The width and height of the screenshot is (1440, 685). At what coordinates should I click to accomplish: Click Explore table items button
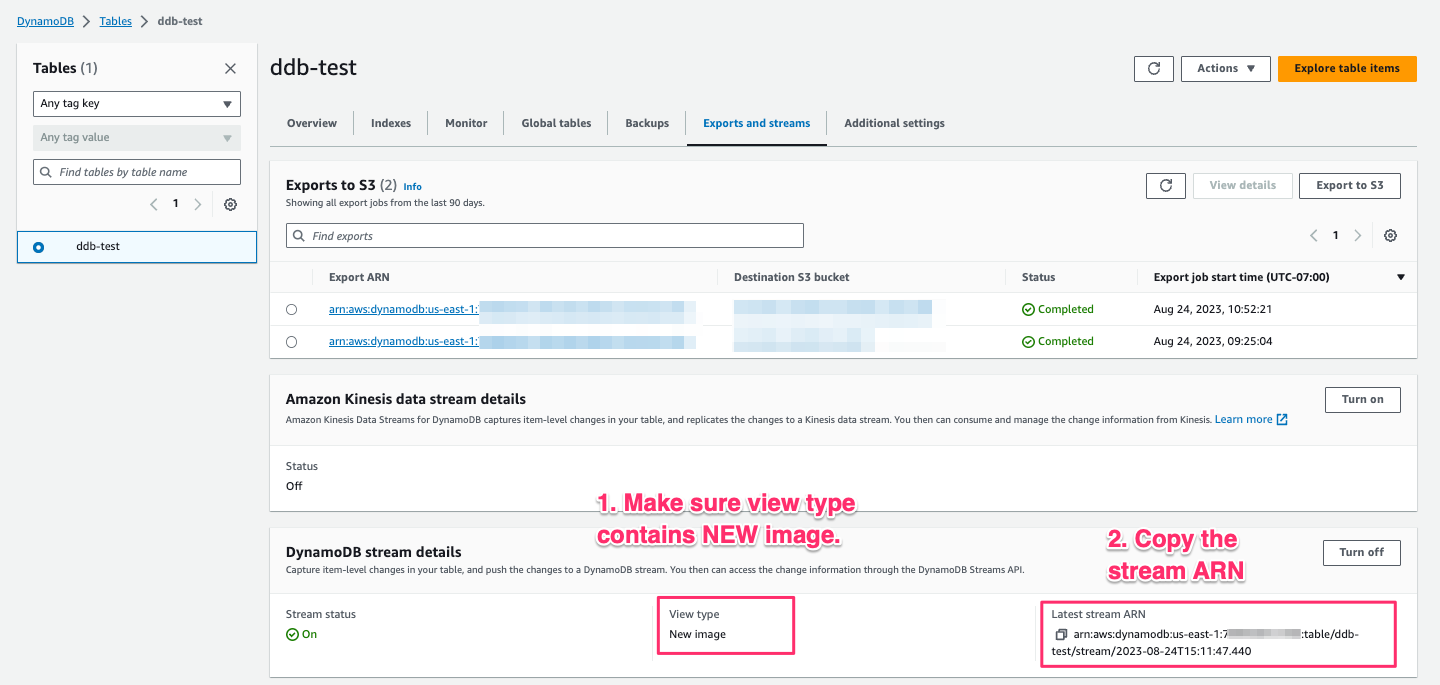(x=1347, y=69)
